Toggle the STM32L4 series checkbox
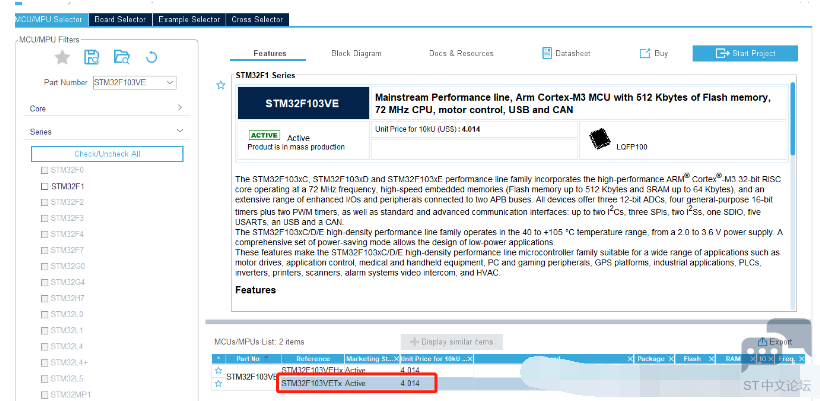Viewport: 820px width, 401px height. click(x=44, y=347)
